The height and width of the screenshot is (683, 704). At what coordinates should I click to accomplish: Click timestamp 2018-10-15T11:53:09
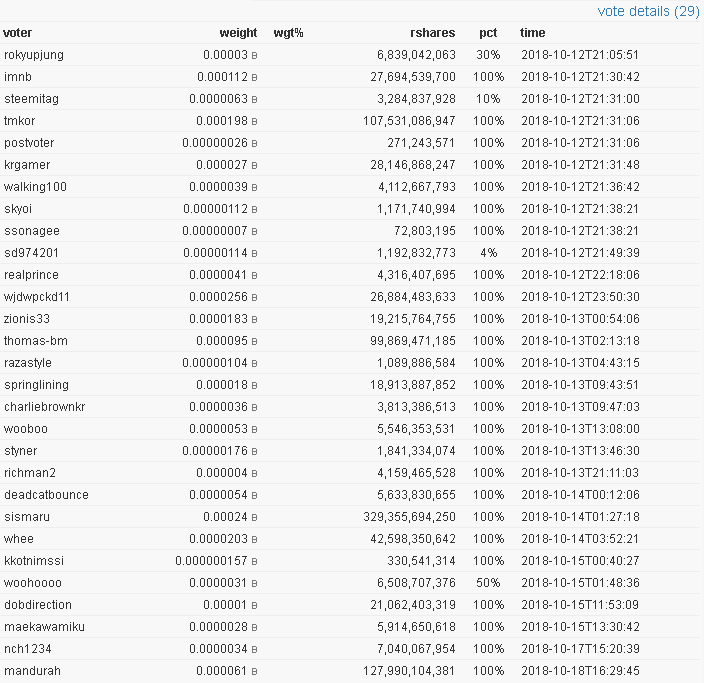click(580, 605)
